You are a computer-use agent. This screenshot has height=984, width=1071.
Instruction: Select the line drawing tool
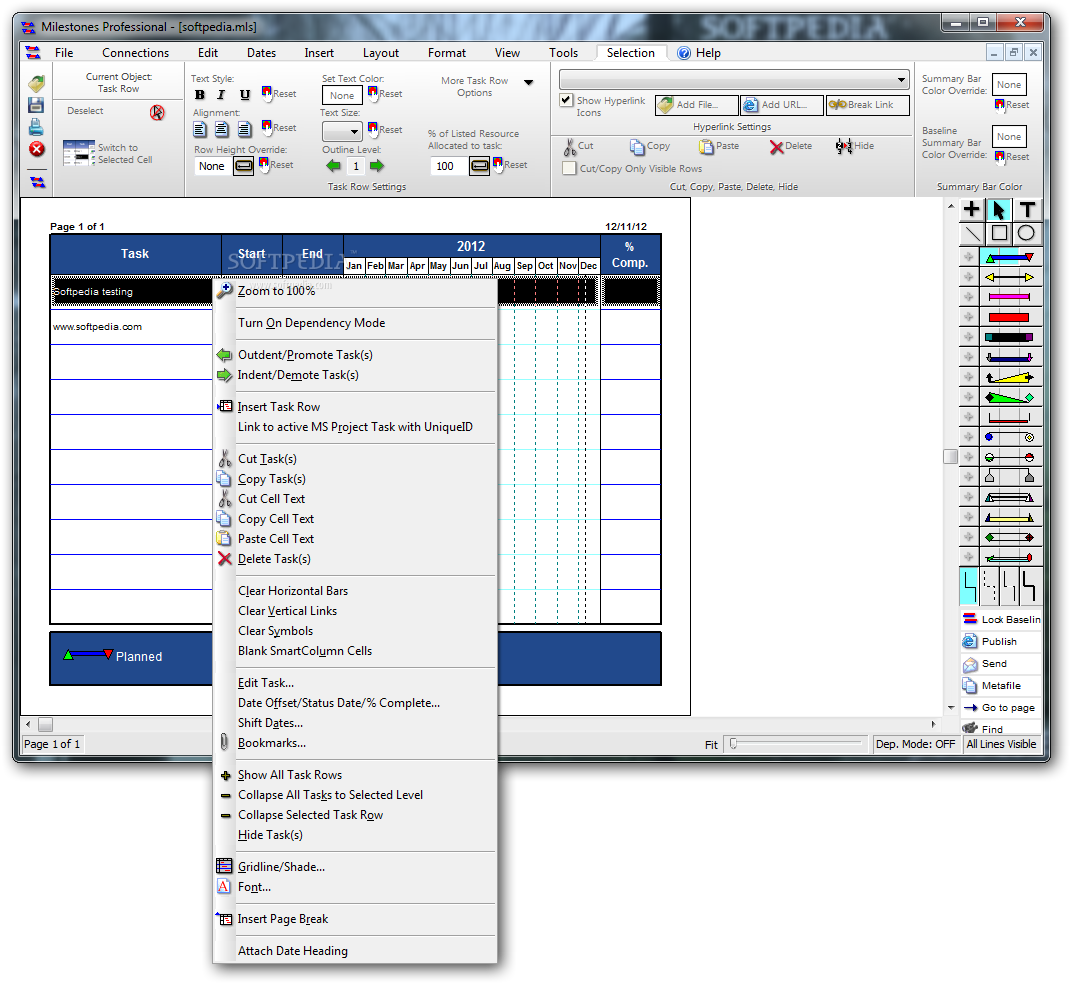pos(971,234)
